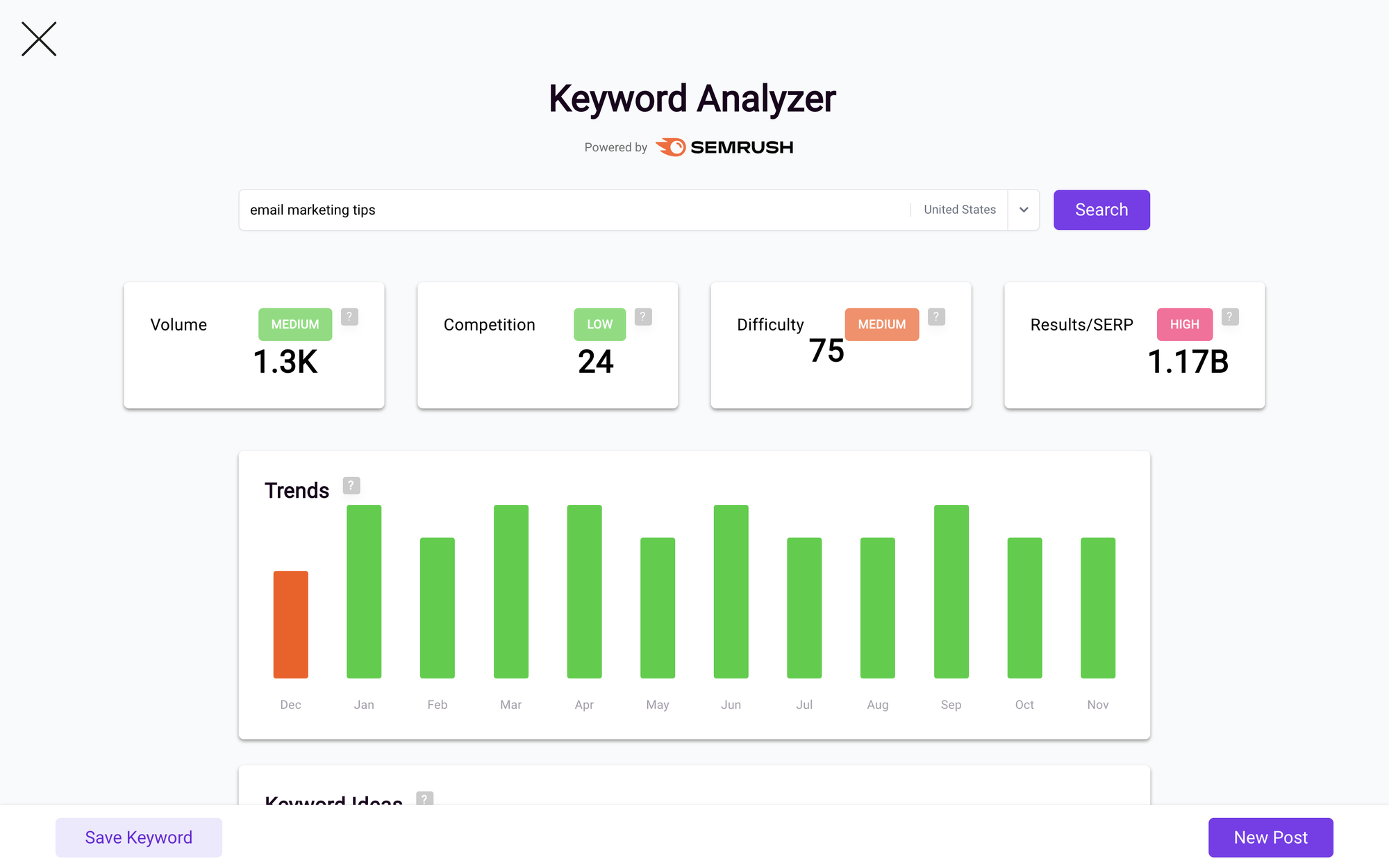
Task: Click the Results/SERP question mark icon
Action: pyautogui.click(x=1229, y=318)
